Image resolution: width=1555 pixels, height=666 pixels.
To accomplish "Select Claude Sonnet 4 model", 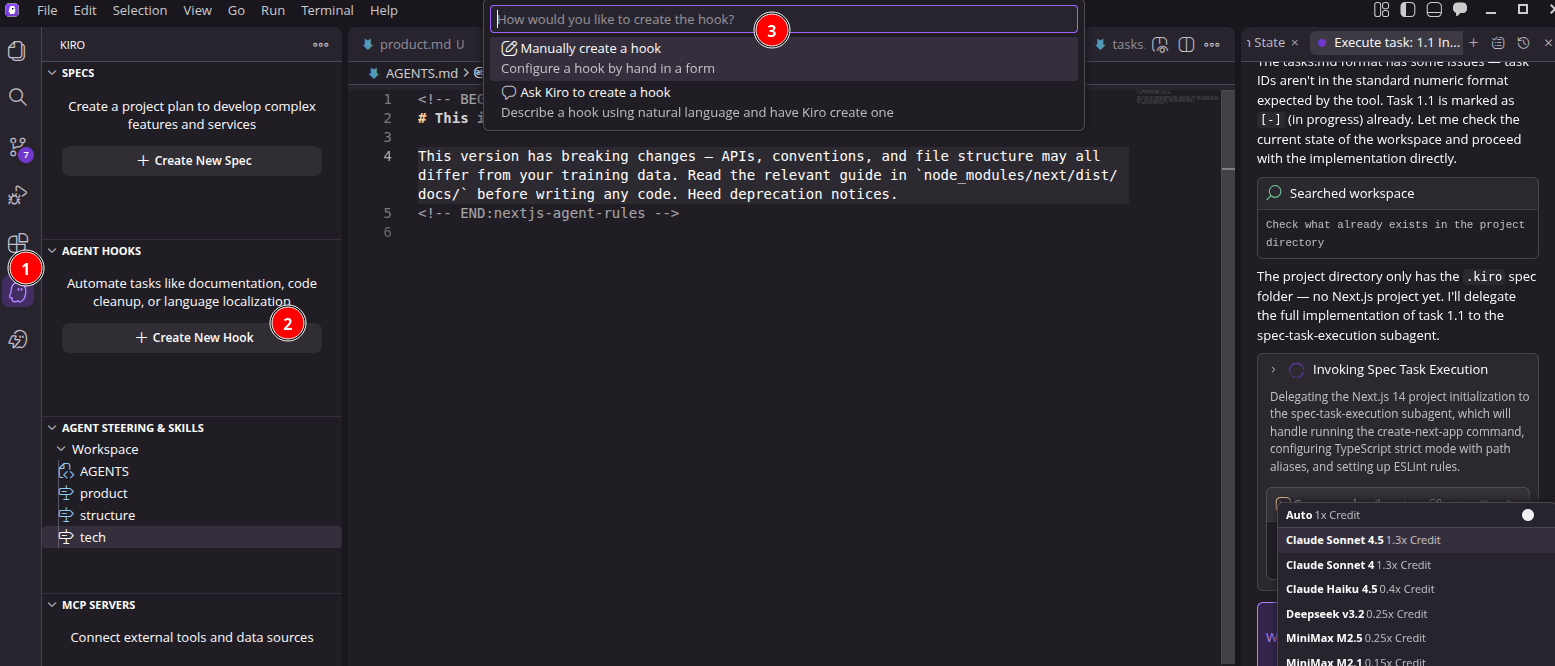I will [x=1416, y=565].
